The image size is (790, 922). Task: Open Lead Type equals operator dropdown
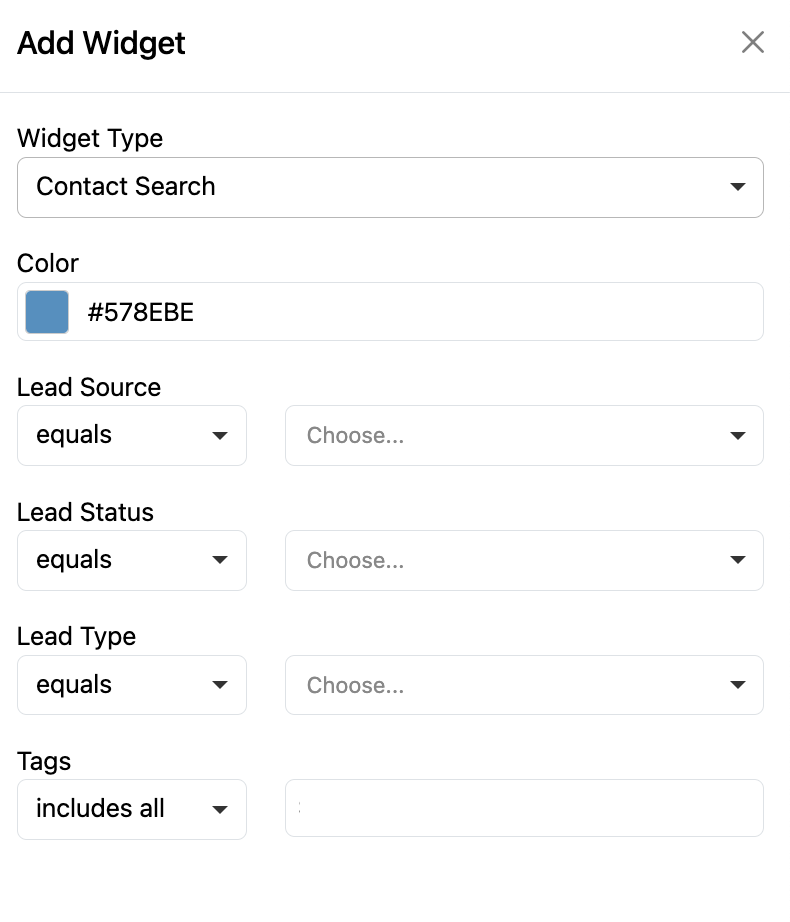pyautogui.click(x=131, y=685)
